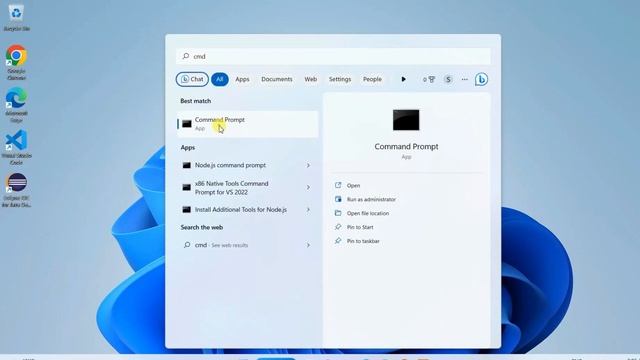The width and height of the screenshot is (640, 360).
Task: Click Pin to Start
Action: [360, 227]
